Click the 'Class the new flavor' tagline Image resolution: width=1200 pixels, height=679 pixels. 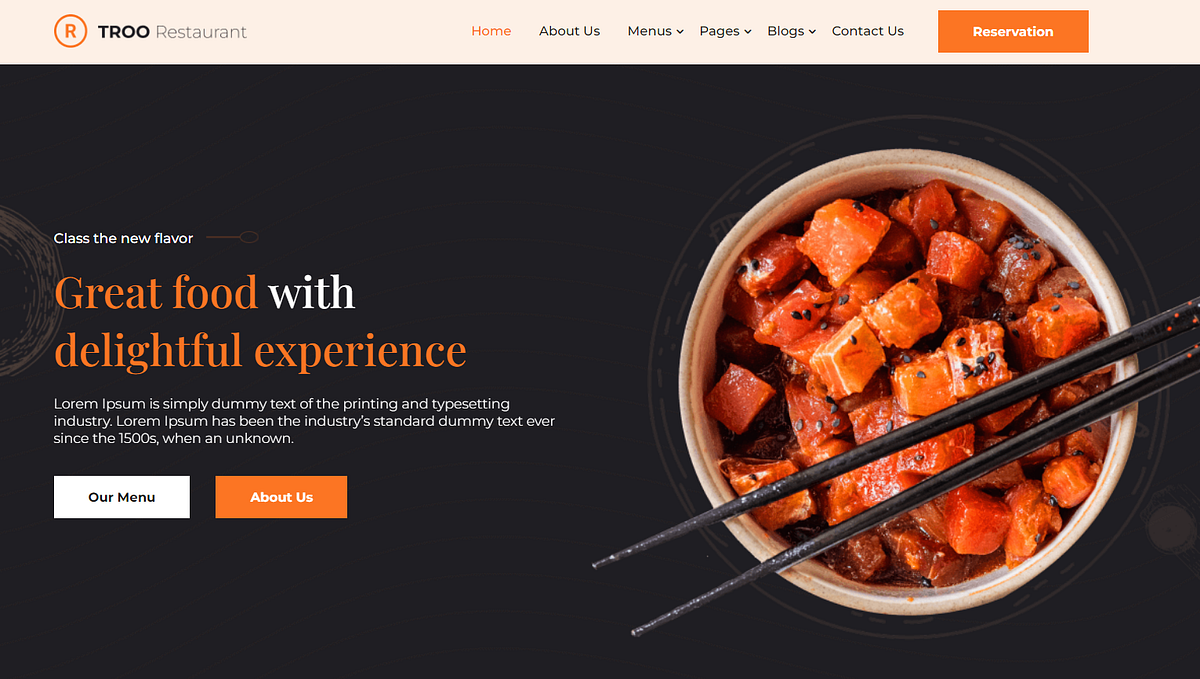123,238
